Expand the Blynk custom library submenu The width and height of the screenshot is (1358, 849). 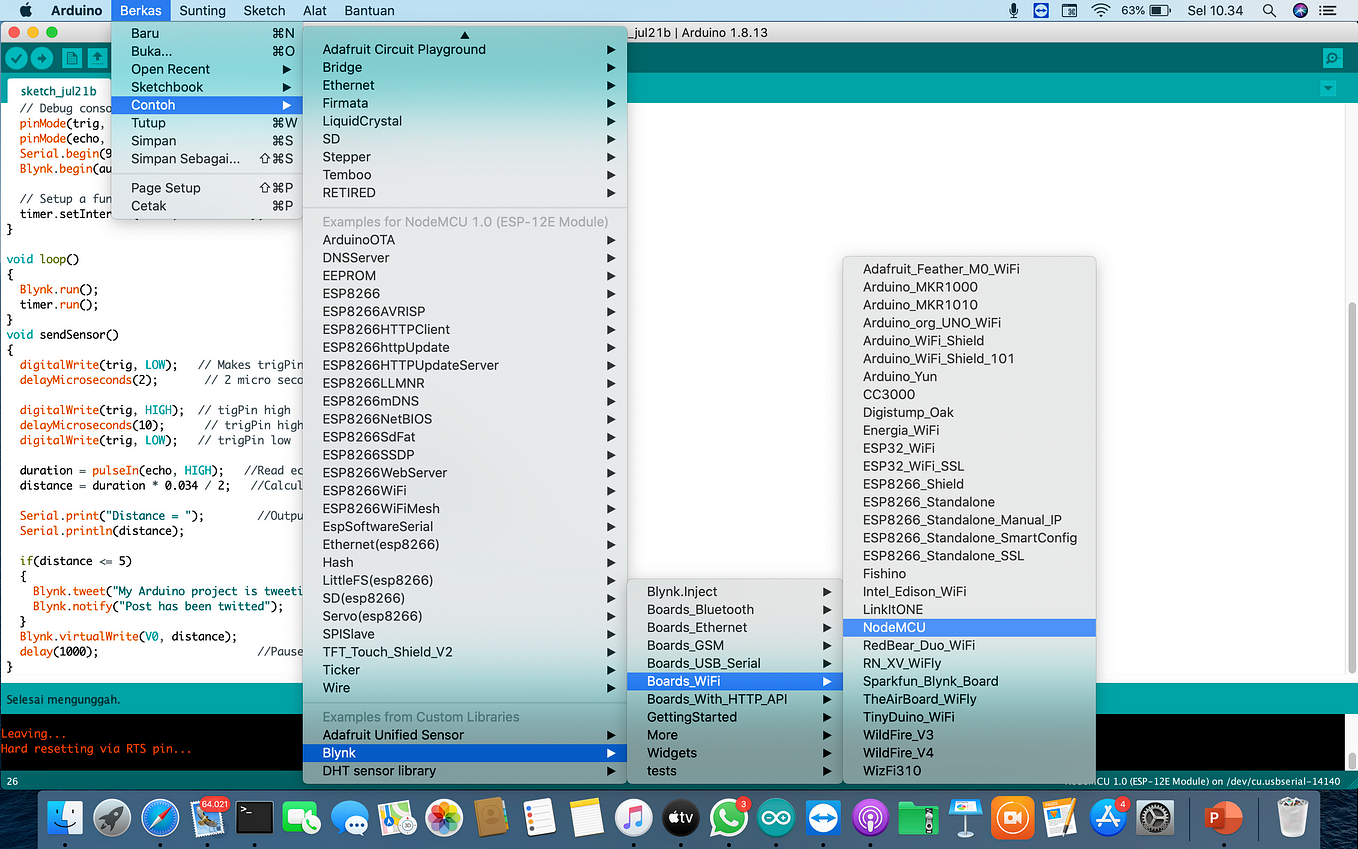tap(465, 753)
